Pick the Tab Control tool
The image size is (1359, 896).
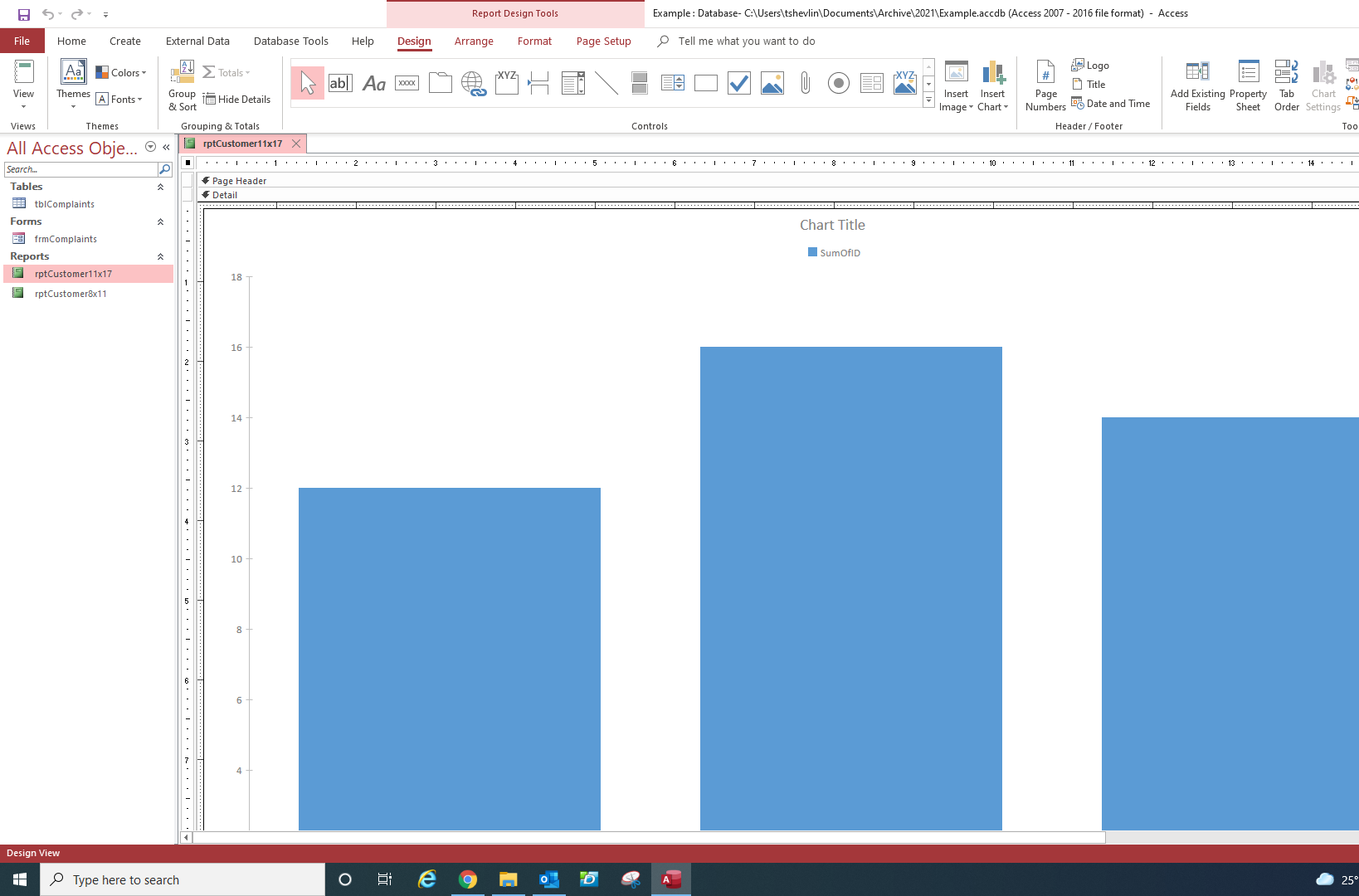(x=441, y=83)
